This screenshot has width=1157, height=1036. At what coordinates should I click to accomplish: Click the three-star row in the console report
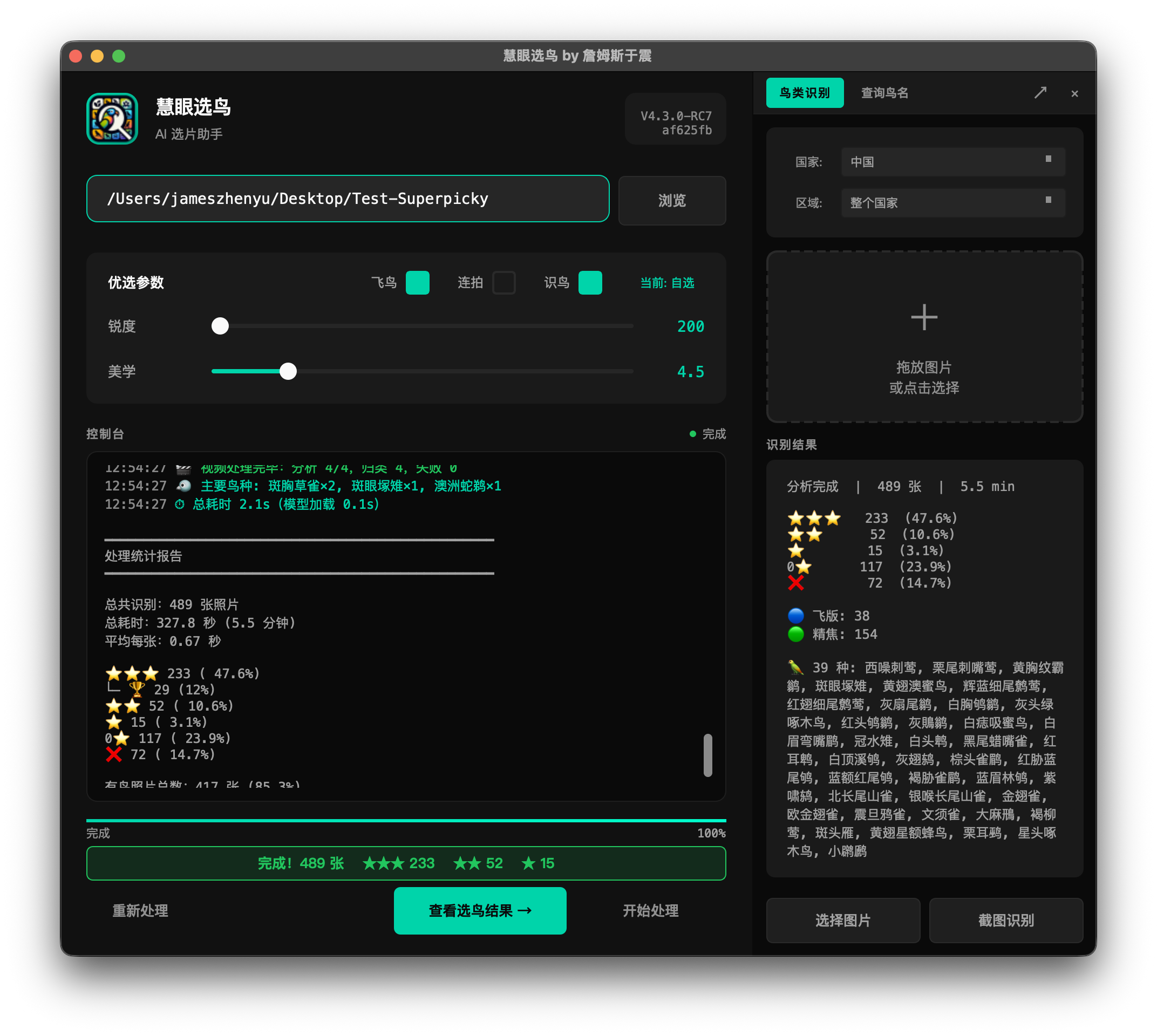pyautogui.click(x=182, y=673)
